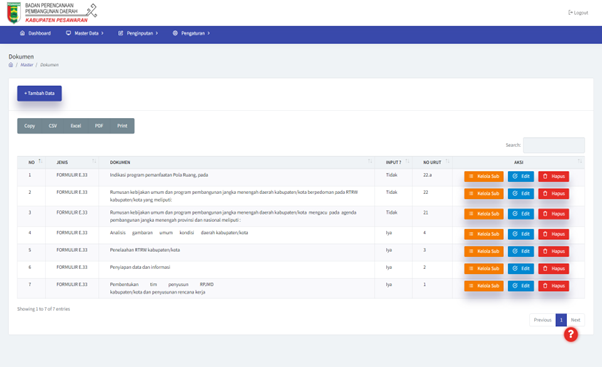Click Kelola Sub in row 2
This screenshot has width=602, height=367.
coord(484,194)
